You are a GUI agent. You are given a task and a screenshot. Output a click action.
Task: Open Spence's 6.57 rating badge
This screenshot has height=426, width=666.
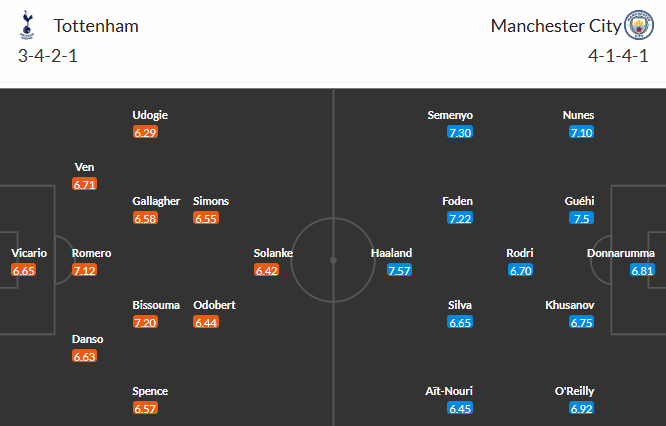pyautogui.click(x=146, y=408)
